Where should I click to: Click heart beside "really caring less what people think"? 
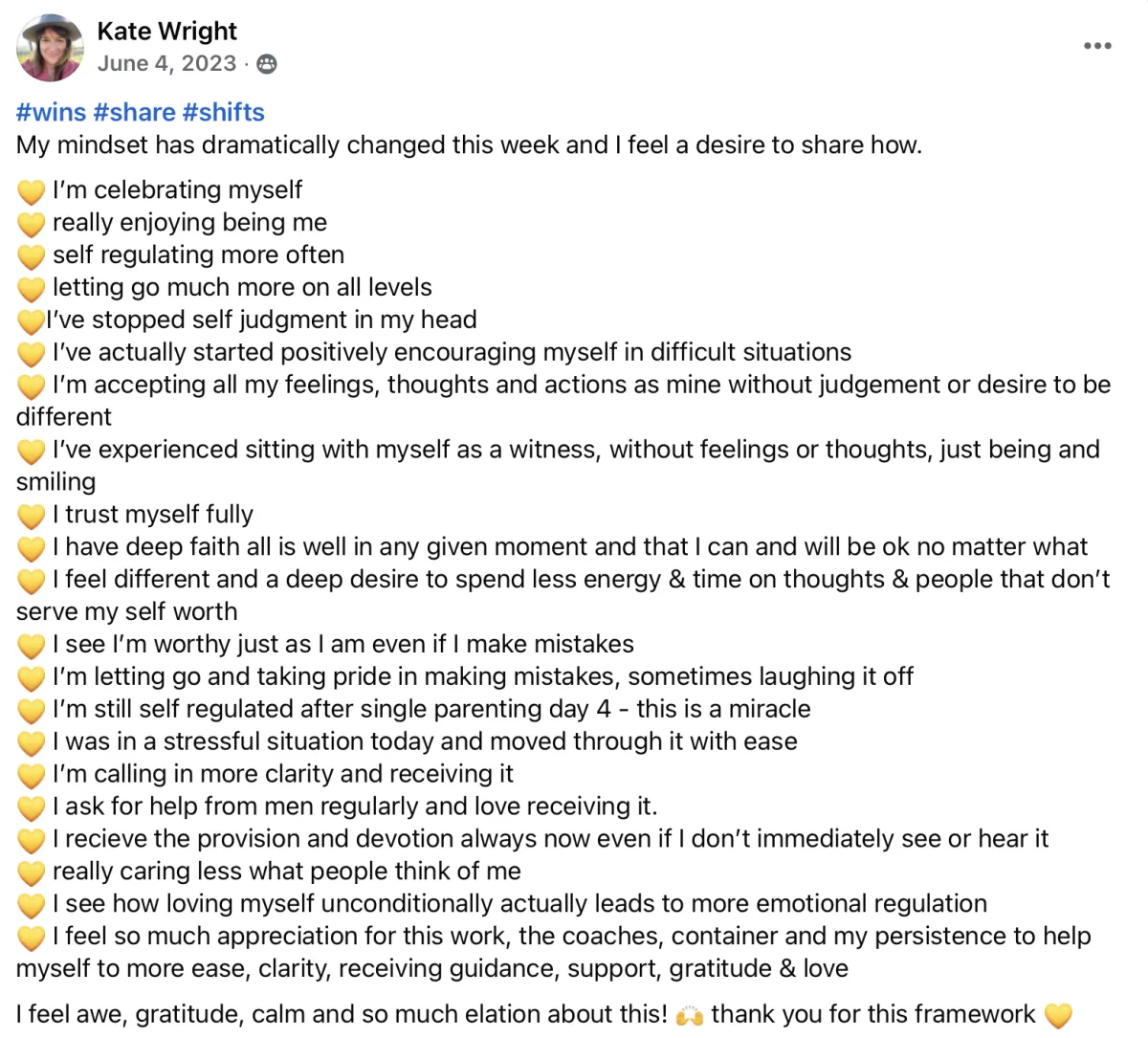(31, 872)
